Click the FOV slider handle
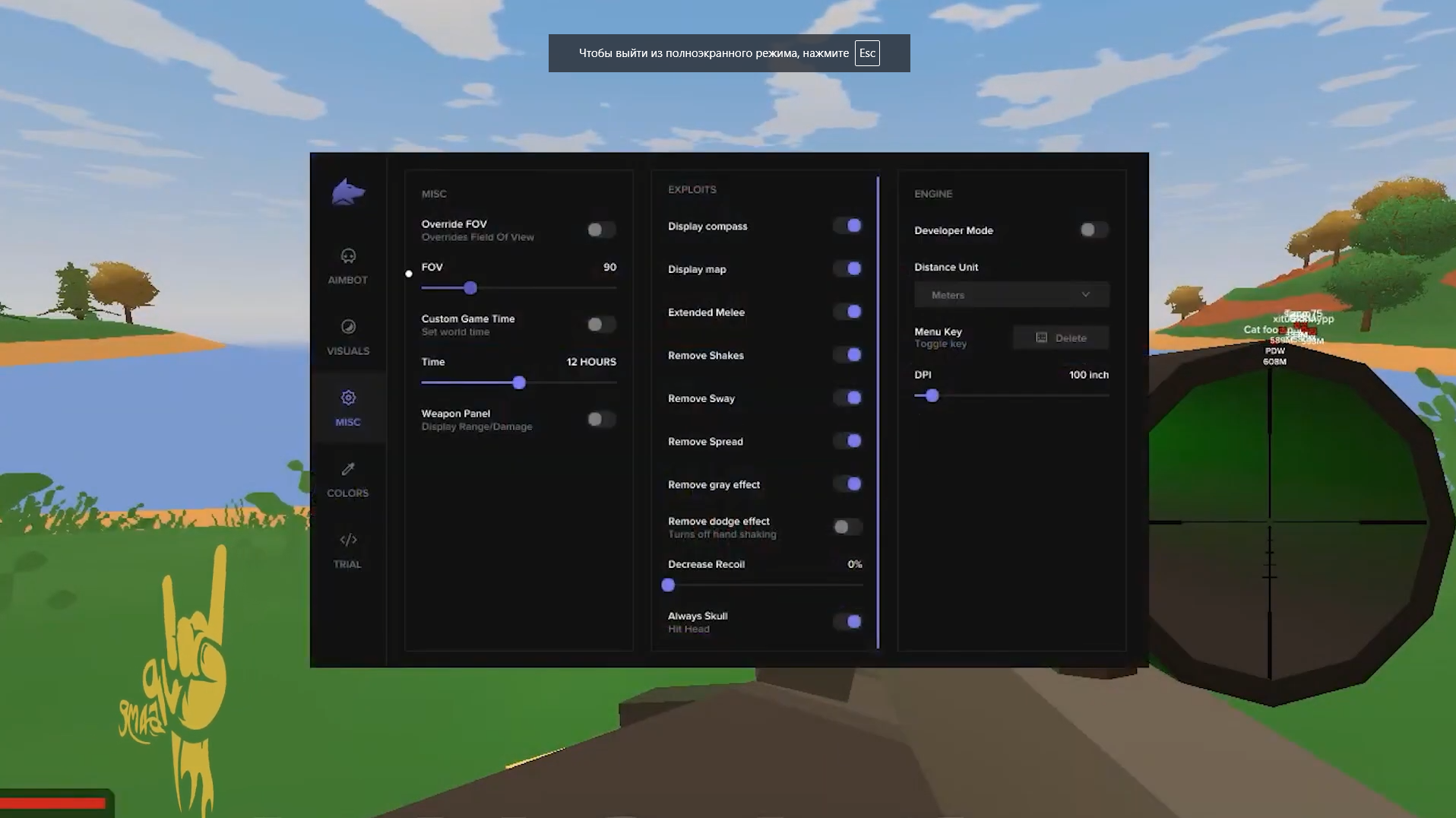1456x818 pixels. (470, 288)
